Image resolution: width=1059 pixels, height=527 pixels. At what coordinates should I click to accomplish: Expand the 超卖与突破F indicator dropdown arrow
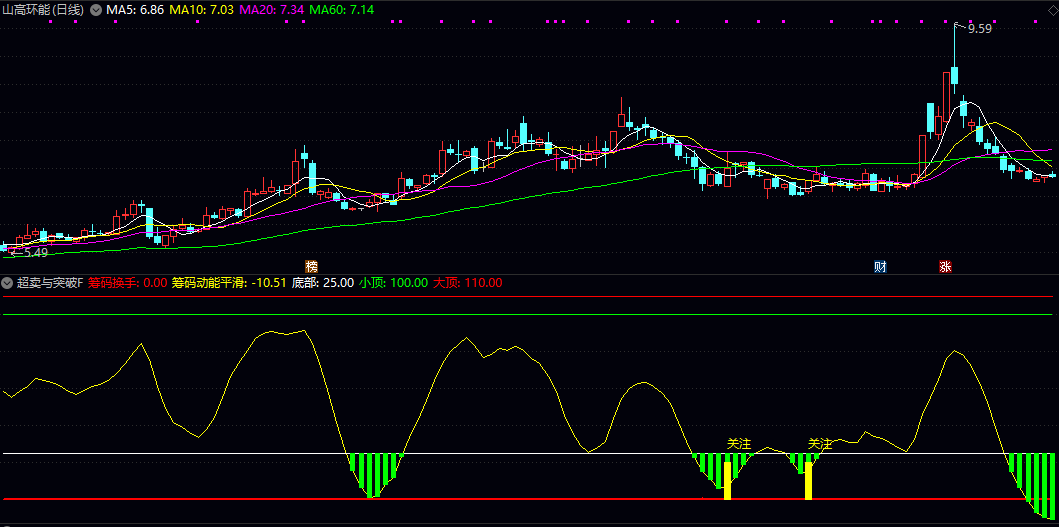[8, 283]
